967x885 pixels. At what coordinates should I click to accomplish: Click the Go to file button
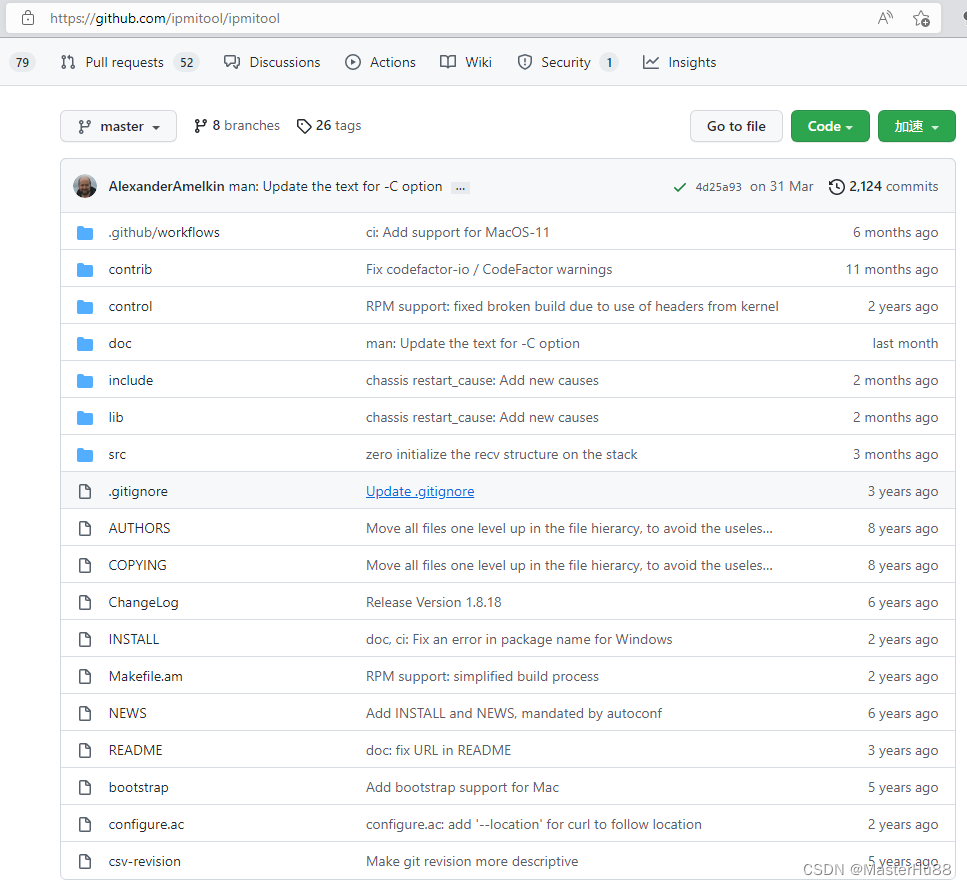736,126
